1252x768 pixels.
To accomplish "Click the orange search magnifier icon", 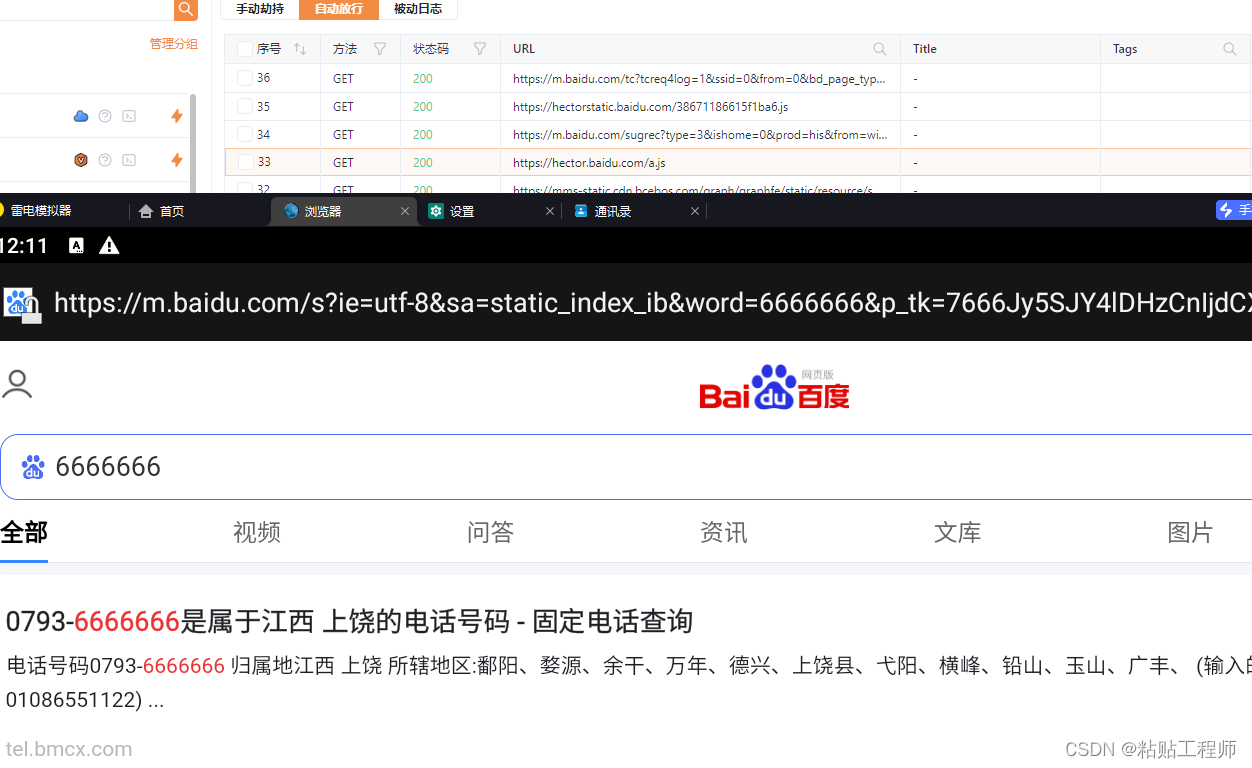I will tap(185, 9).
